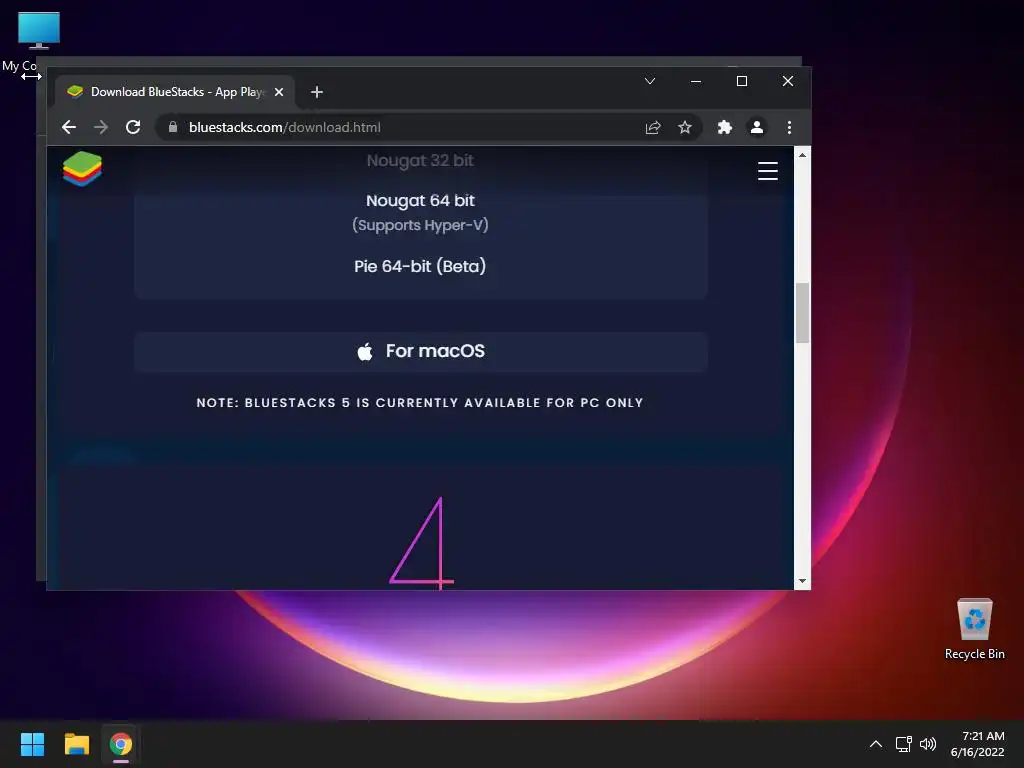The height and width of the screenshot is (768, 1024).
Task: Close the Chrome window
Action: (x=788, y=81)
